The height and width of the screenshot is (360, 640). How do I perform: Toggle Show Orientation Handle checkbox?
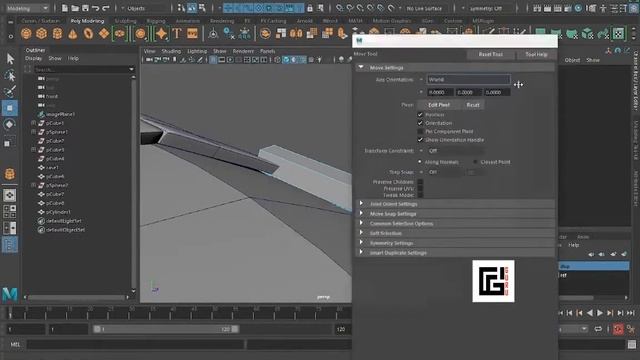click(420, 140)
